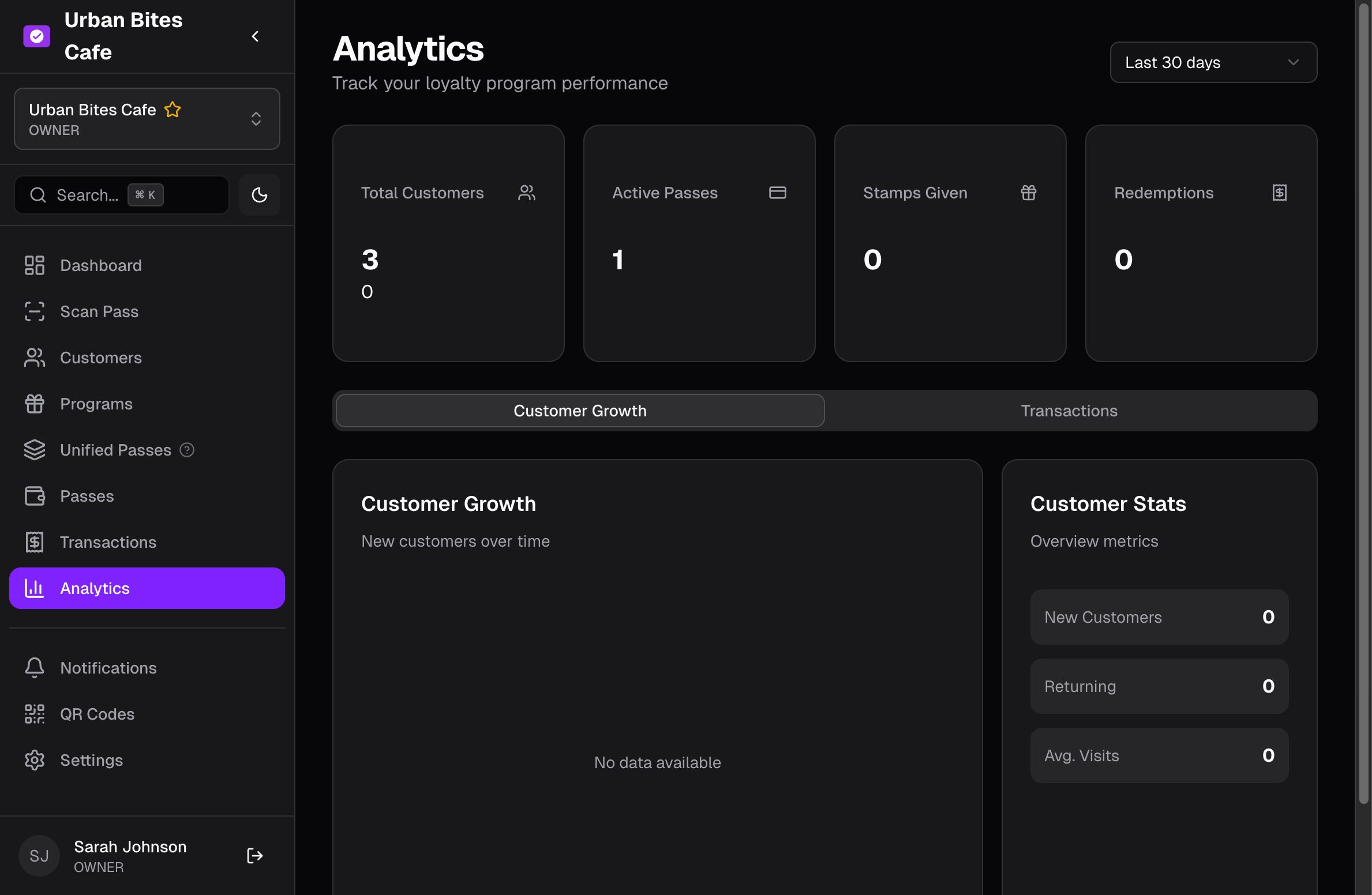Image resolution: width=1372 pixels, height=895 pixels.
Task: Log out using the sign-out button
Action: click(x=254, y=856)
